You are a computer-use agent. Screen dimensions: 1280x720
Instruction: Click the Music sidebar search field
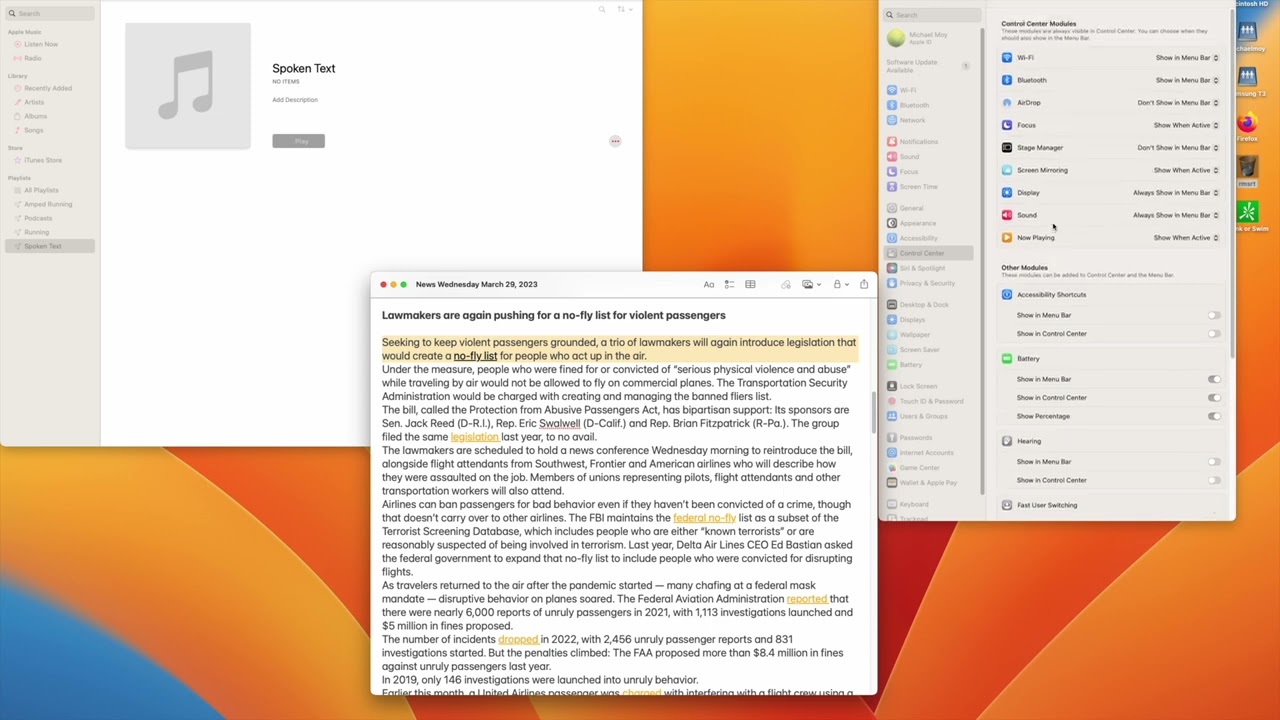(50, 13)
